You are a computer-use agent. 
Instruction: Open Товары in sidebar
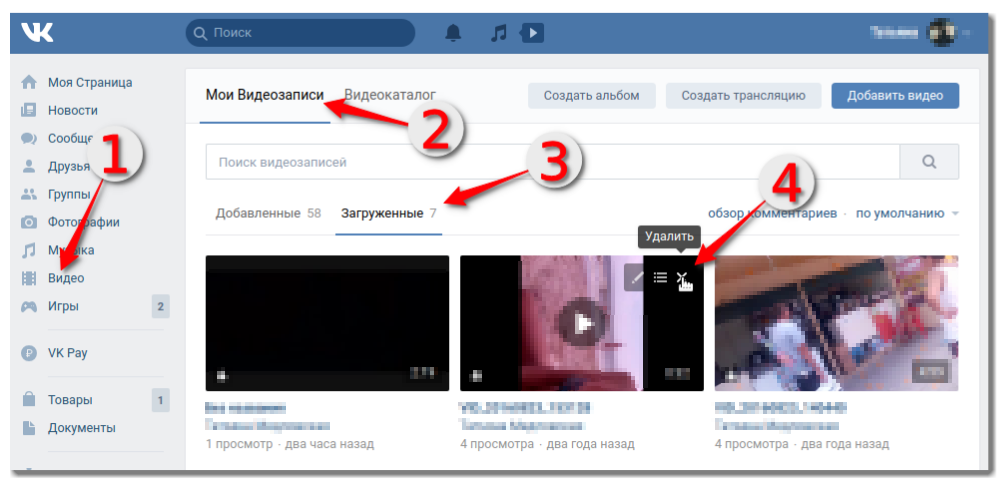[70, 399]
